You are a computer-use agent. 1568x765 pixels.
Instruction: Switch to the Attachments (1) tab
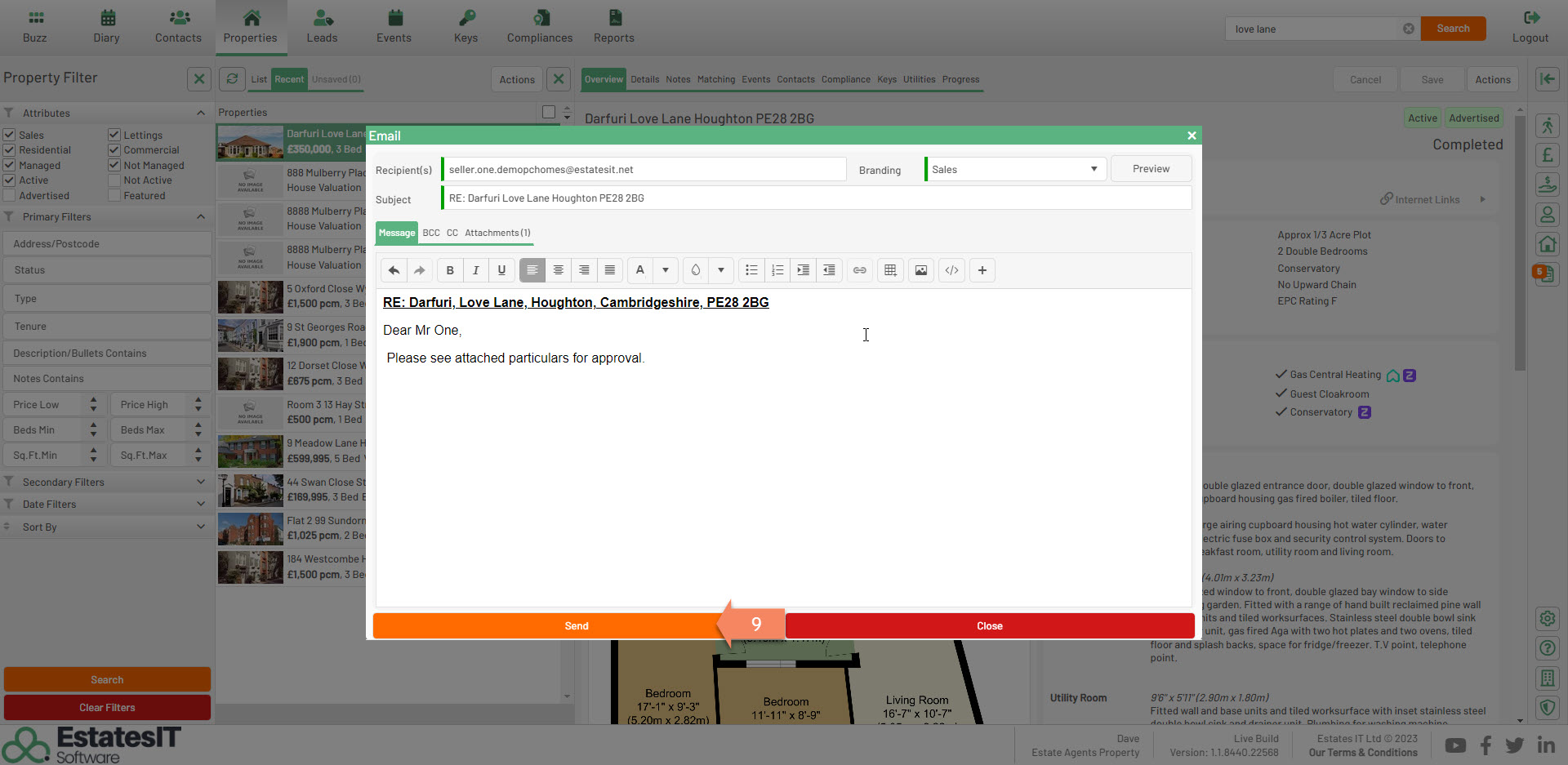[x=497, y=233]
